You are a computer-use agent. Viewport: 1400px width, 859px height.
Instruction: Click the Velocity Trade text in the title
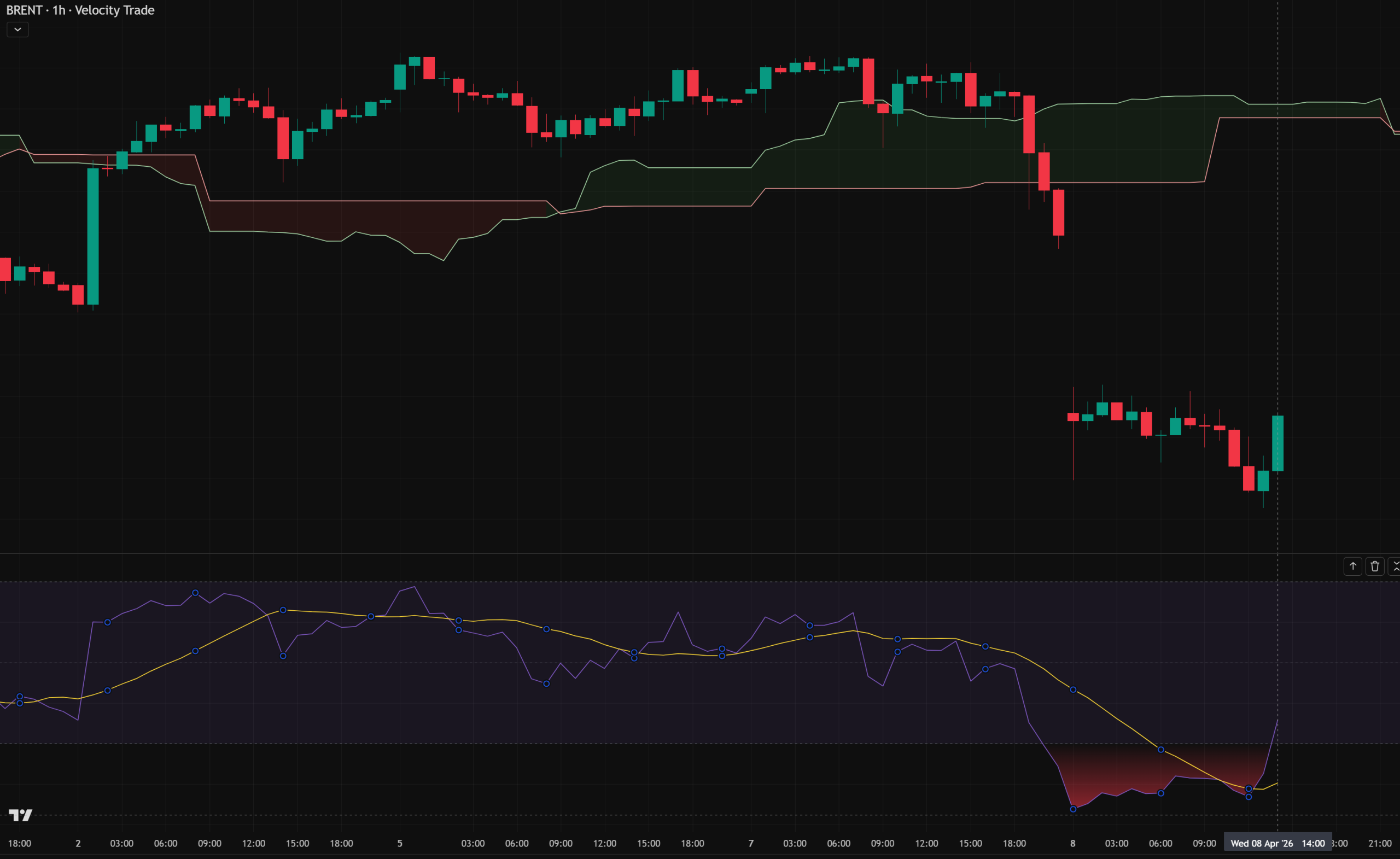[115, 10]
